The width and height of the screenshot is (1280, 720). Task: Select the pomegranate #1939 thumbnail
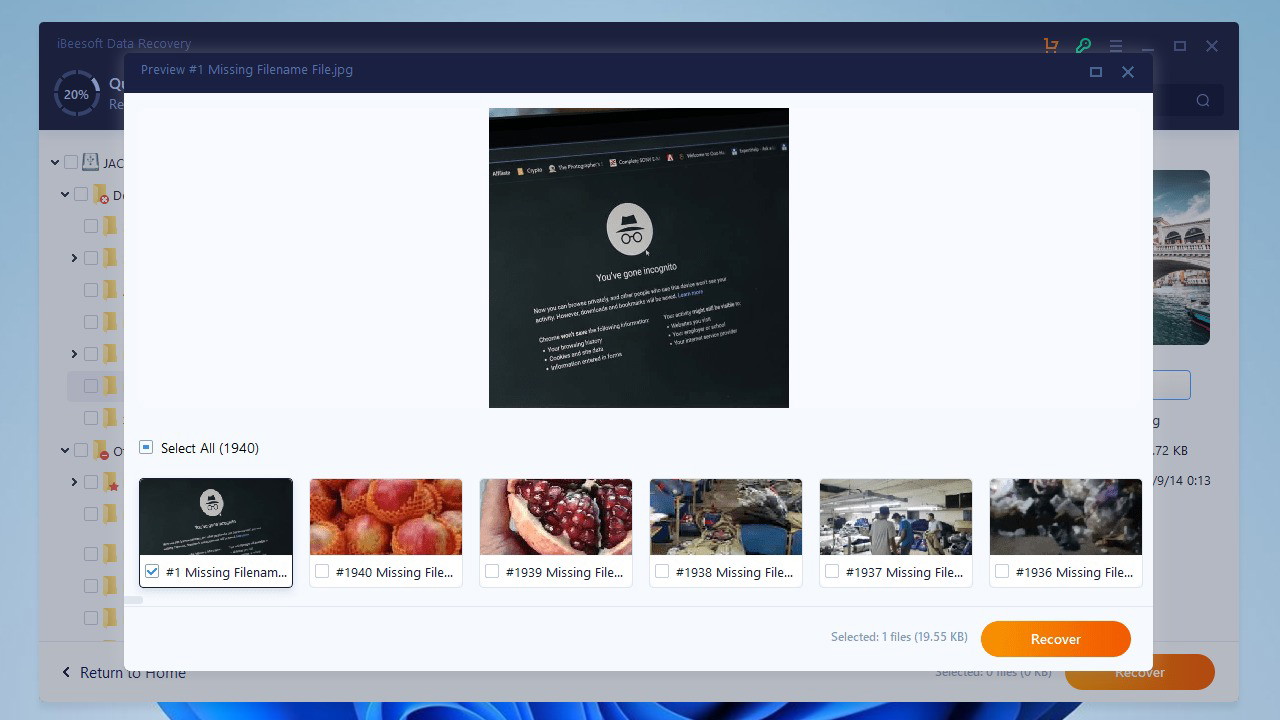click(556, 517)
